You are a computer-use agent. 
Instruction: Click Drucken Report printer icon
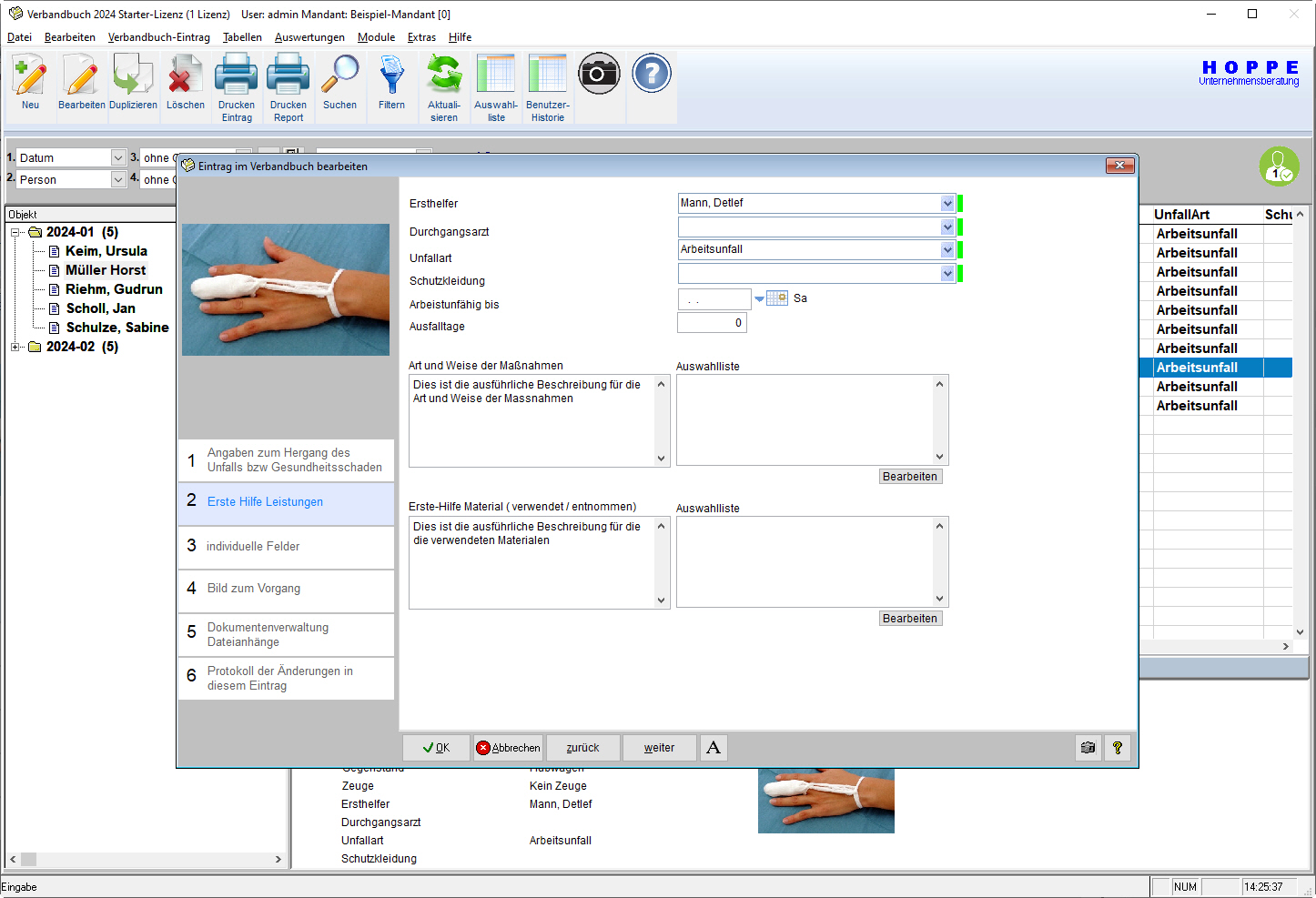tap(289, 75)
